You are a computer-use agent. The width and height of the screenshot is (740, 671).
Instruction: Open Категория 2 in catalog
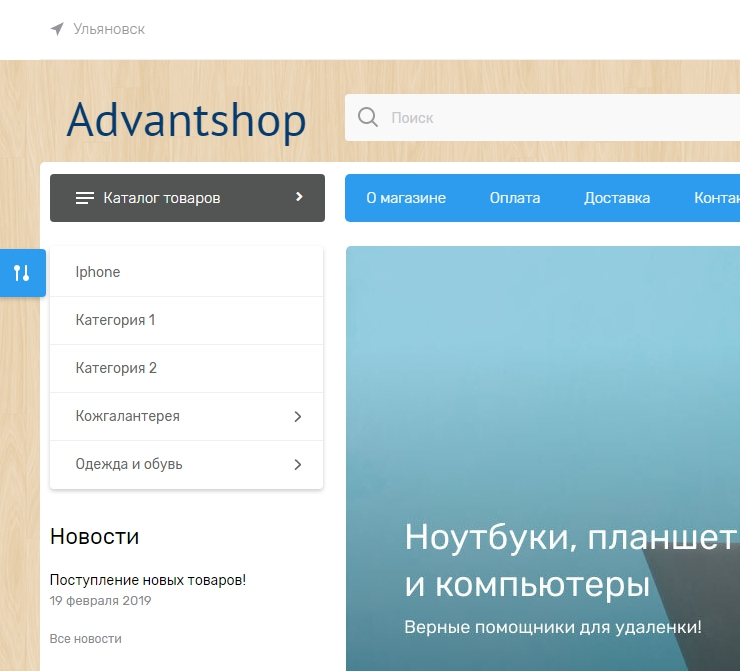pyautogui.click(x=116, y=368)
